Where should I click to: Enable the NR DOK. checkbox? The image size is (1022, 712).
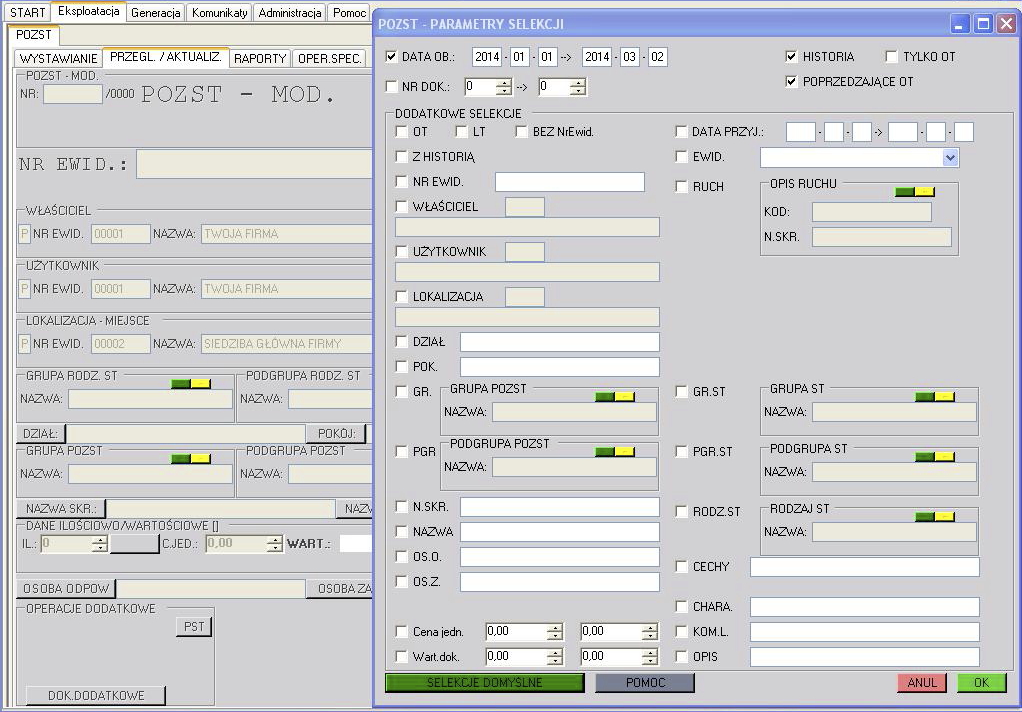[x=391, y=86]
